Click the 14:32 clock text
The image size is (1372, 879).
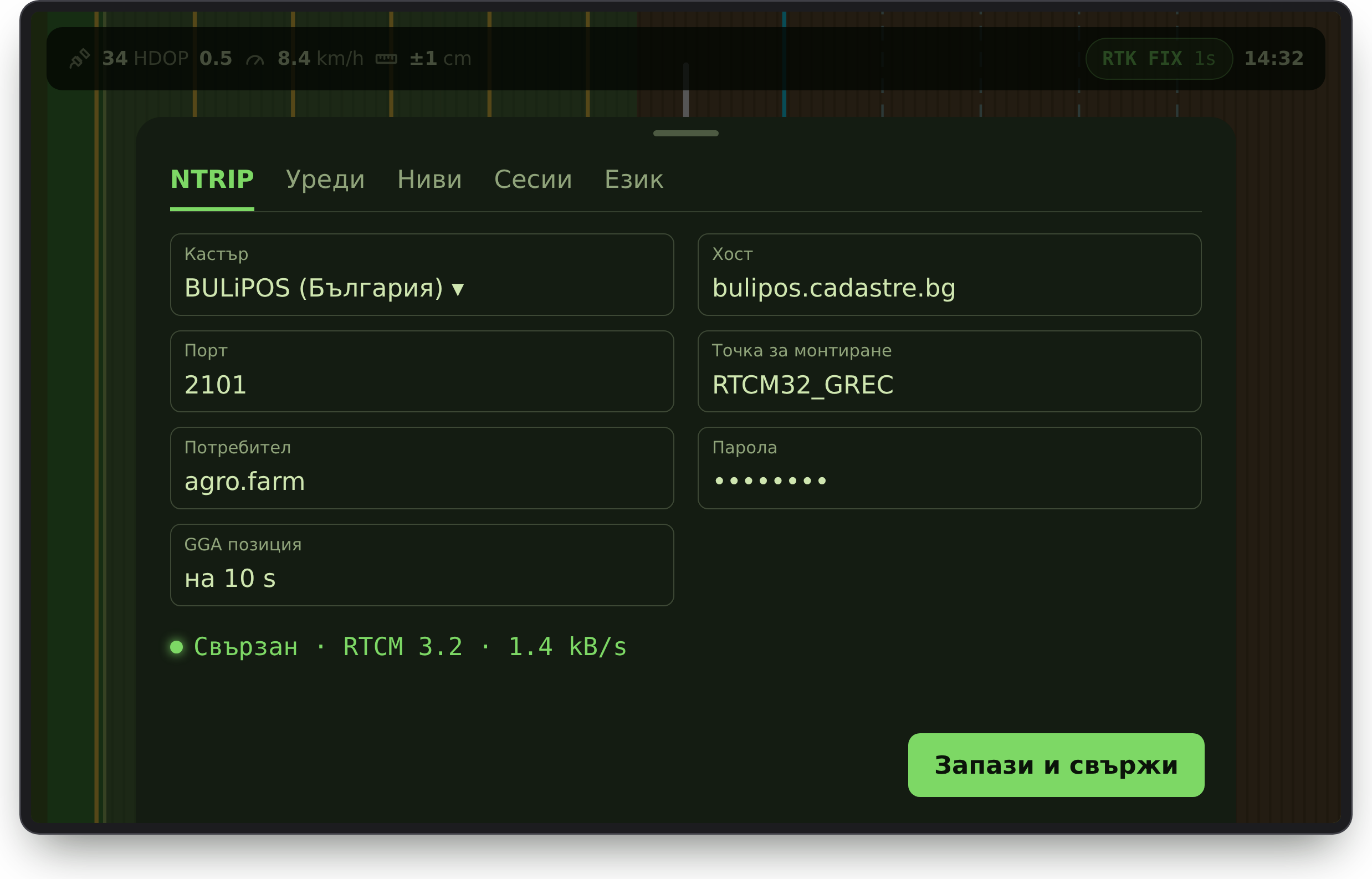pyautogui.click(x=1274, y=58)
